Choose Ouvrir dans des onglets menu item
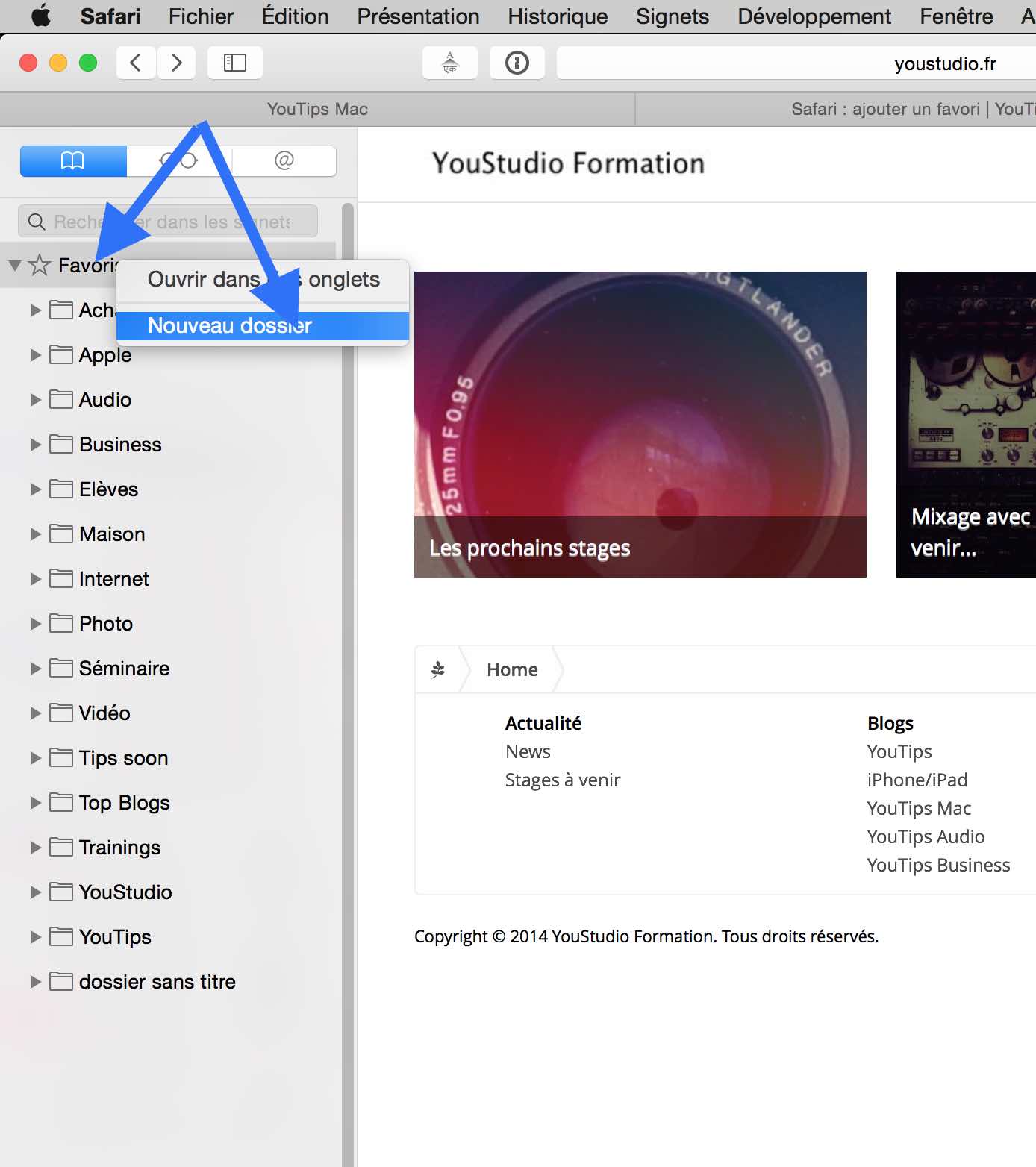Image resolution: width=1036 pixels, height=1167 pixels. coord(263,279)
